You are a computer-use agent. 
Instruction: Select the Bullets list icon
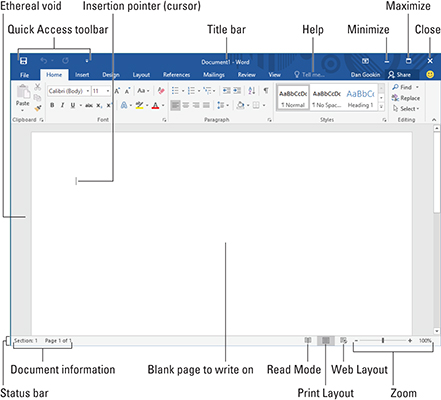click(175, 91)
